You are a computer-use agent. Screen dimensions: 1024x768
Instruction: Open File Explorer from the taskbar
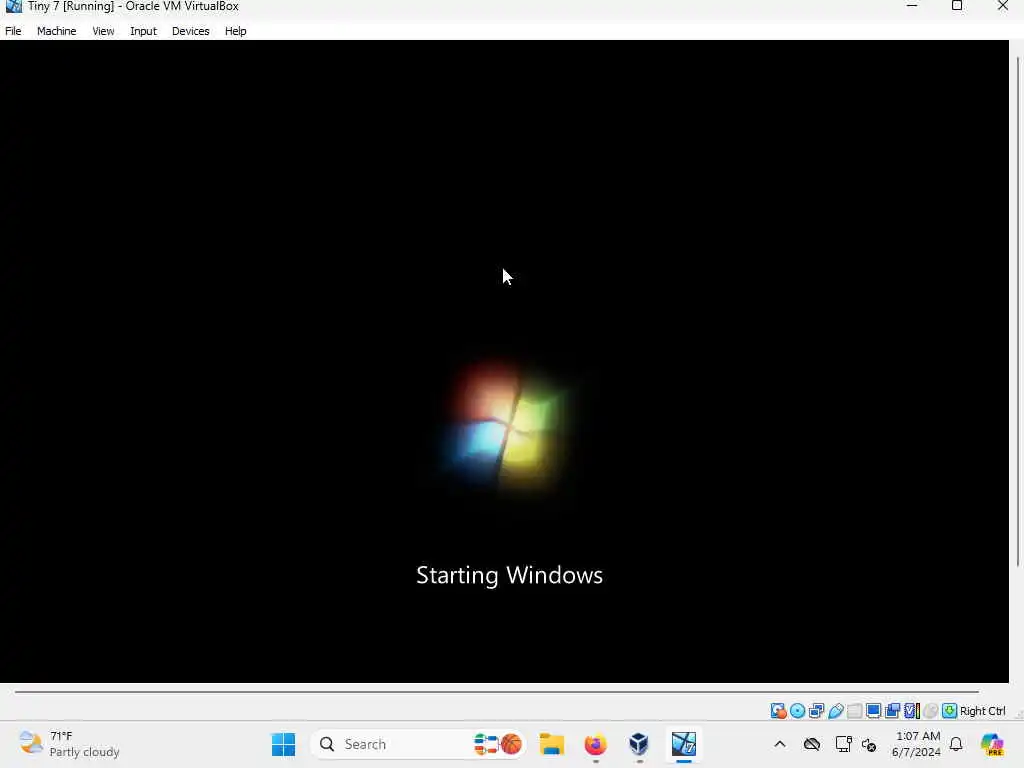click(x=552, y=744)
